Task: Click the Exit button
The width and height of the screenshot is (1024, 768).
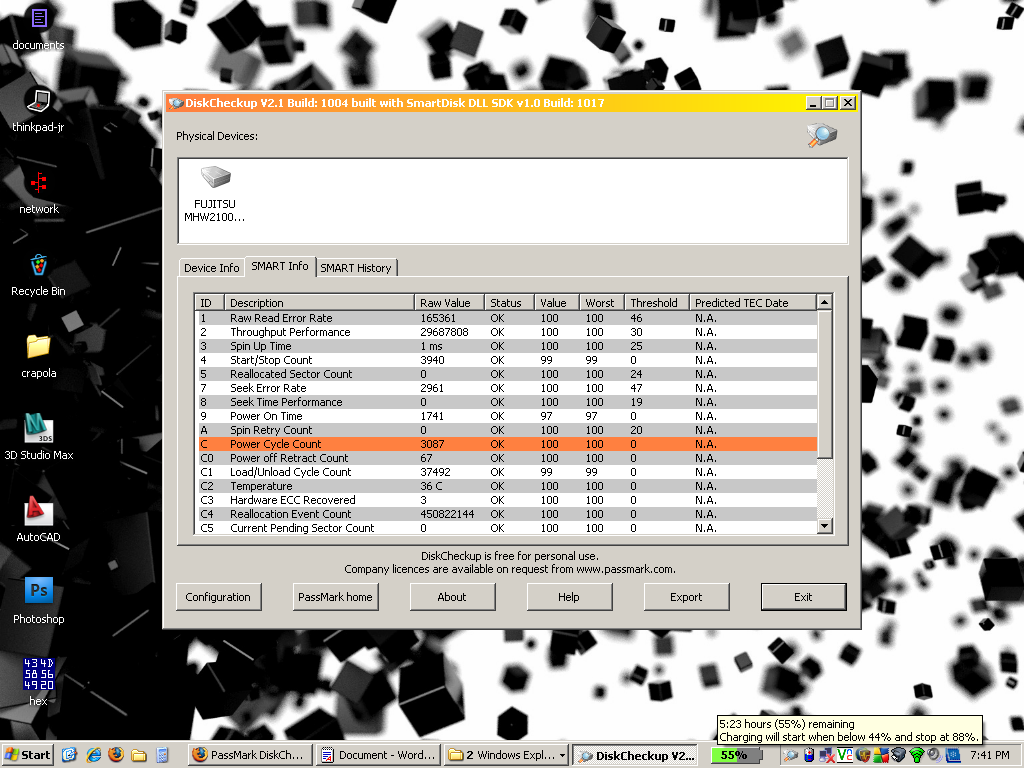Action: (x=803, y=597)
